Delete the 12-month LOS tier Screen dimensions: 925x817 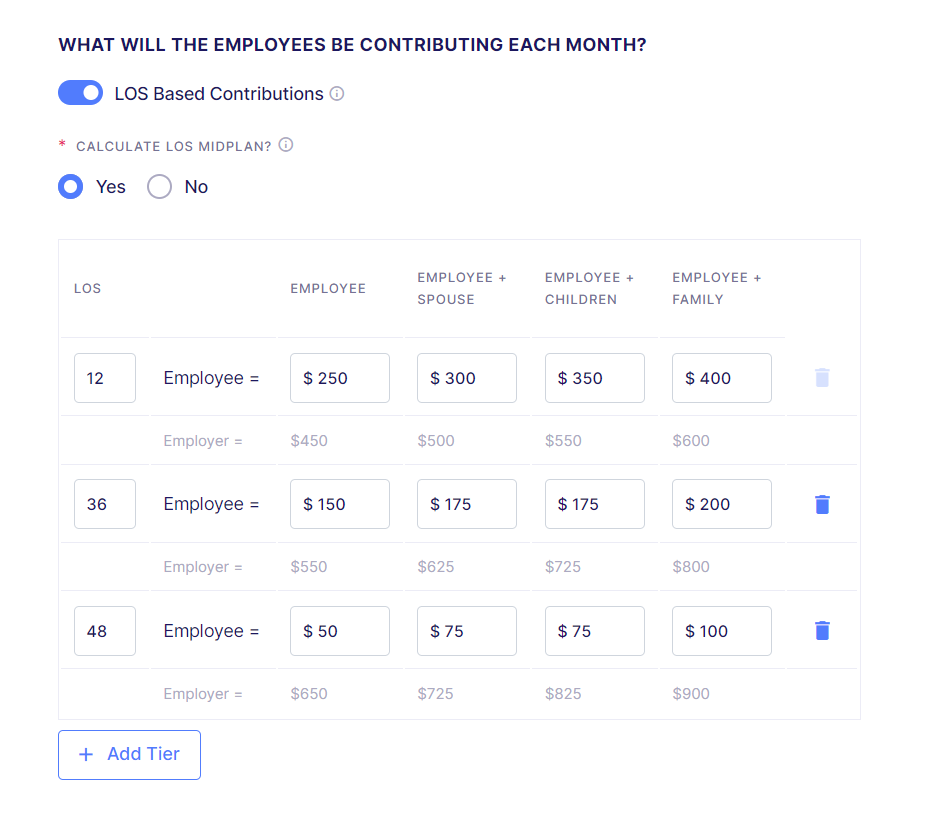822,378
